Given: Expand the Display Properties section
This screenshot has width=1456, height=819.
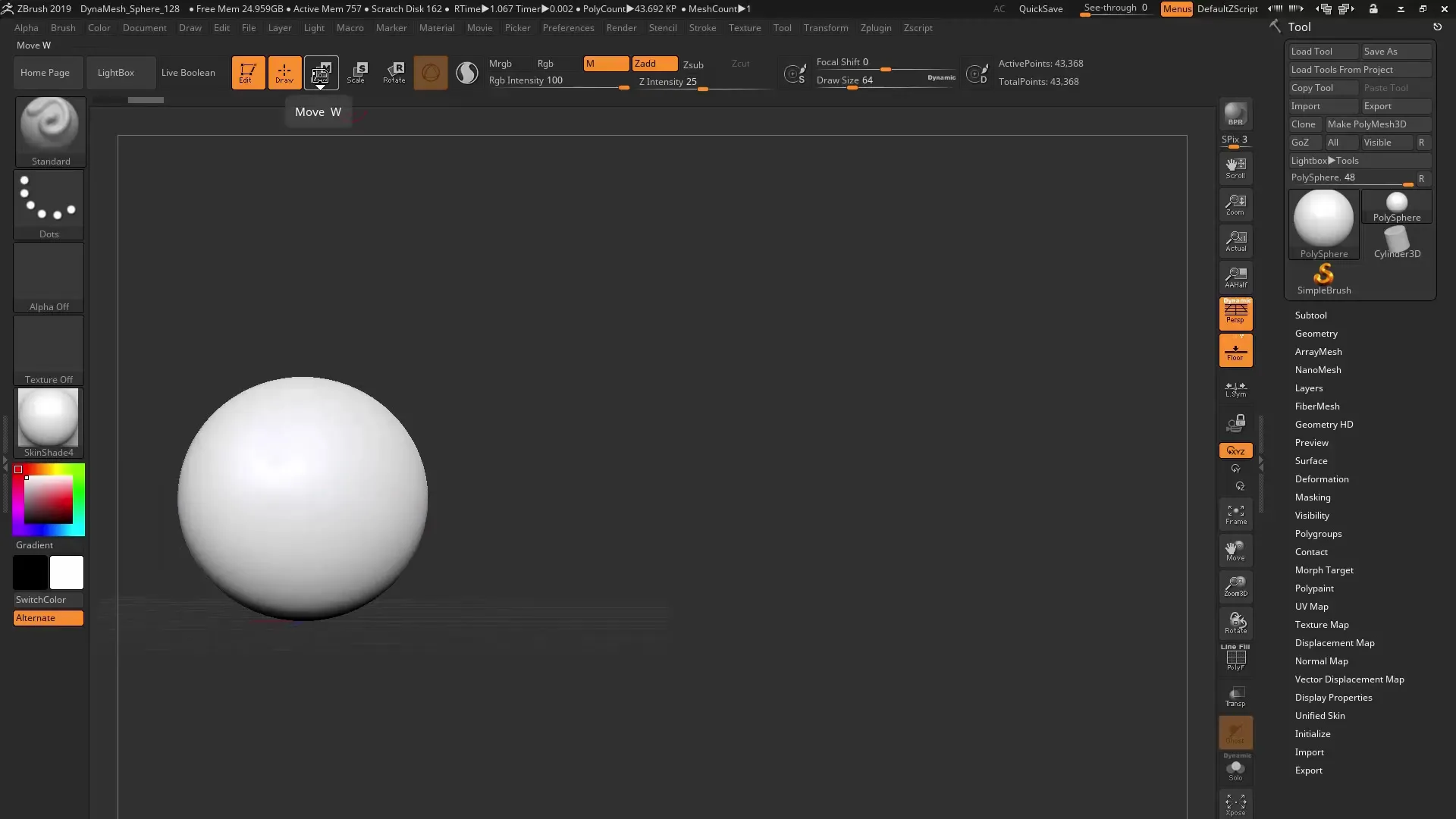Looking at the screenshot, I should pos(1333,698).
